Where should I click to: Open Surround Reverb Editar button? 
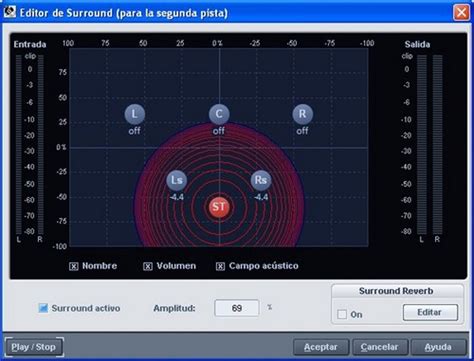click(430, 312)
